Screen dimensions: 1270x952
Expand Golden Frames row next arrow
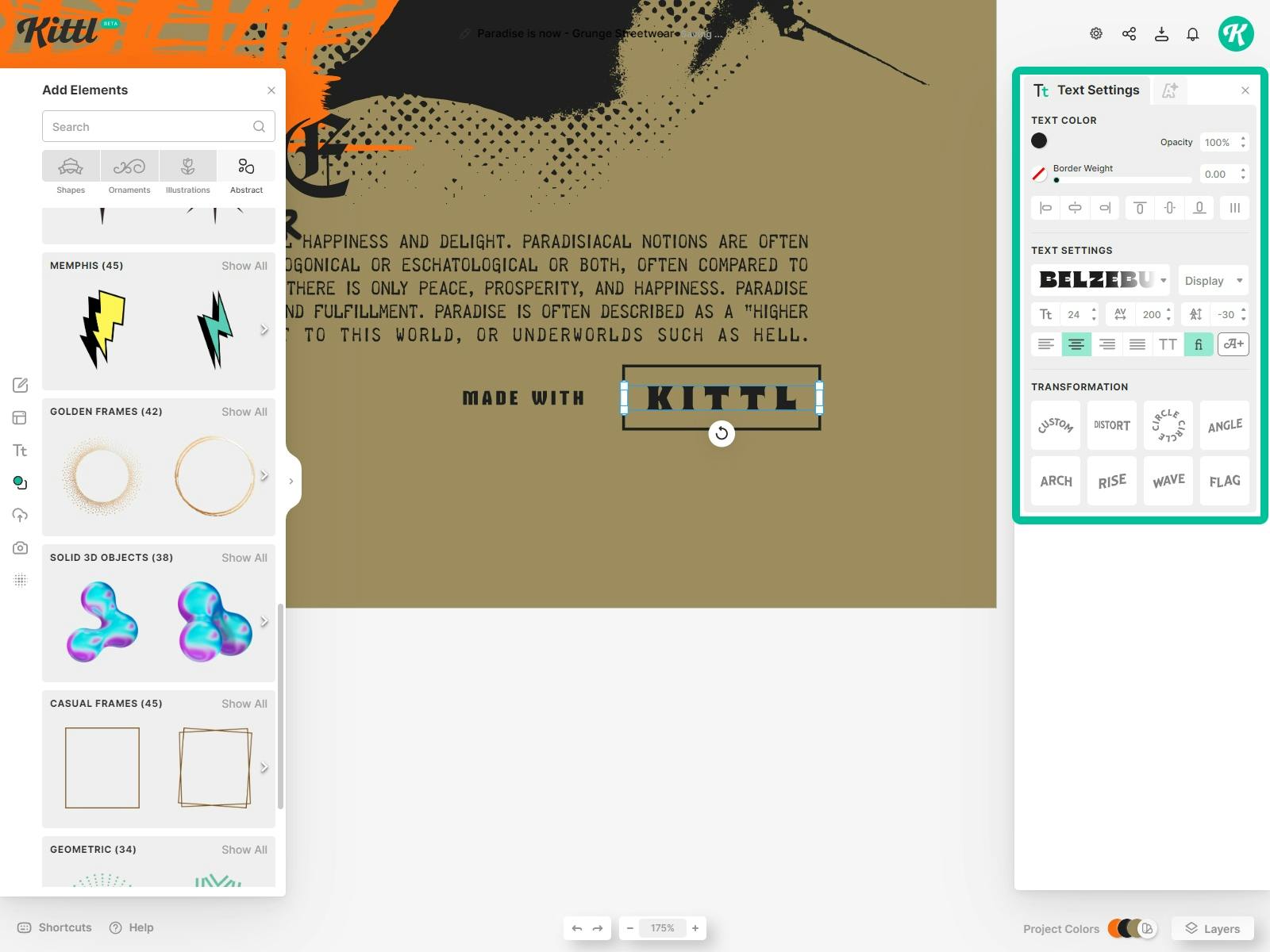(x=264, y=475)
